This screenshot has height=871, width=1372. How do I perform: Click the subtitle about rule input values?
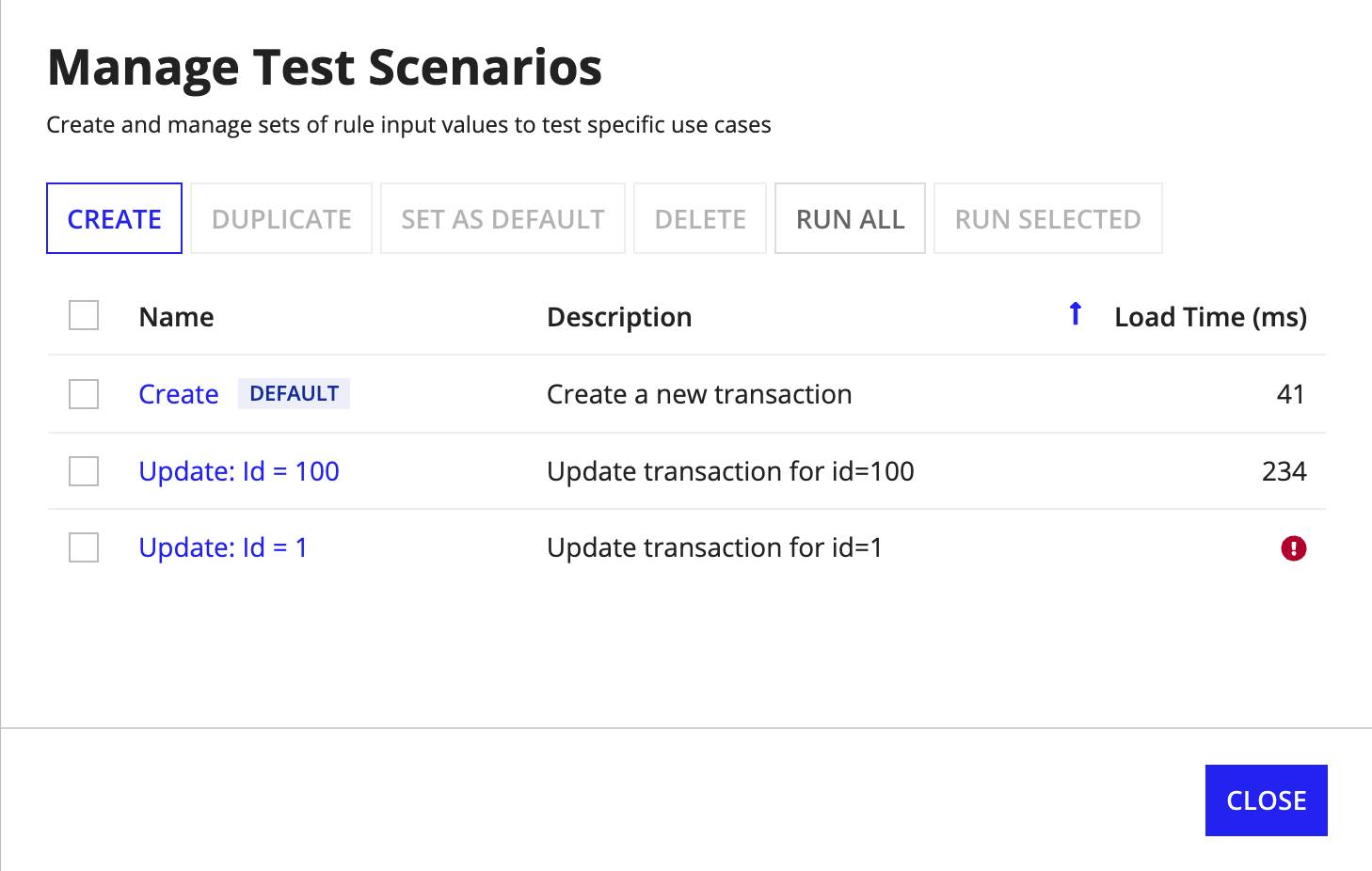pyautogui.click(x=408, y=125)
